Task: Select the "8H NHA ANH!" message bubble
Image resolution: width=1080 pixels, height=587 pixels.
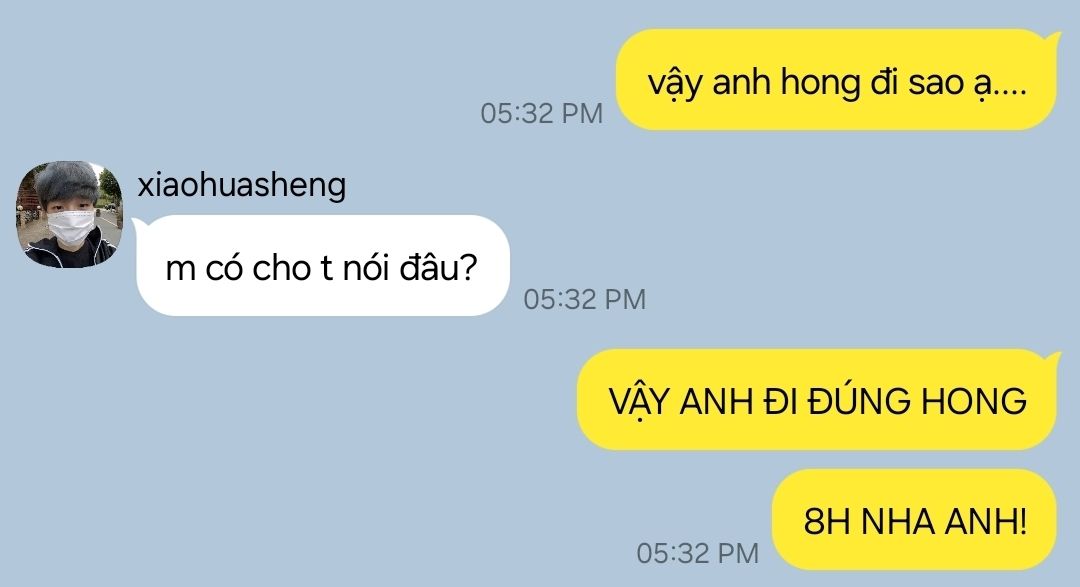Action: (x=914, y=519)
